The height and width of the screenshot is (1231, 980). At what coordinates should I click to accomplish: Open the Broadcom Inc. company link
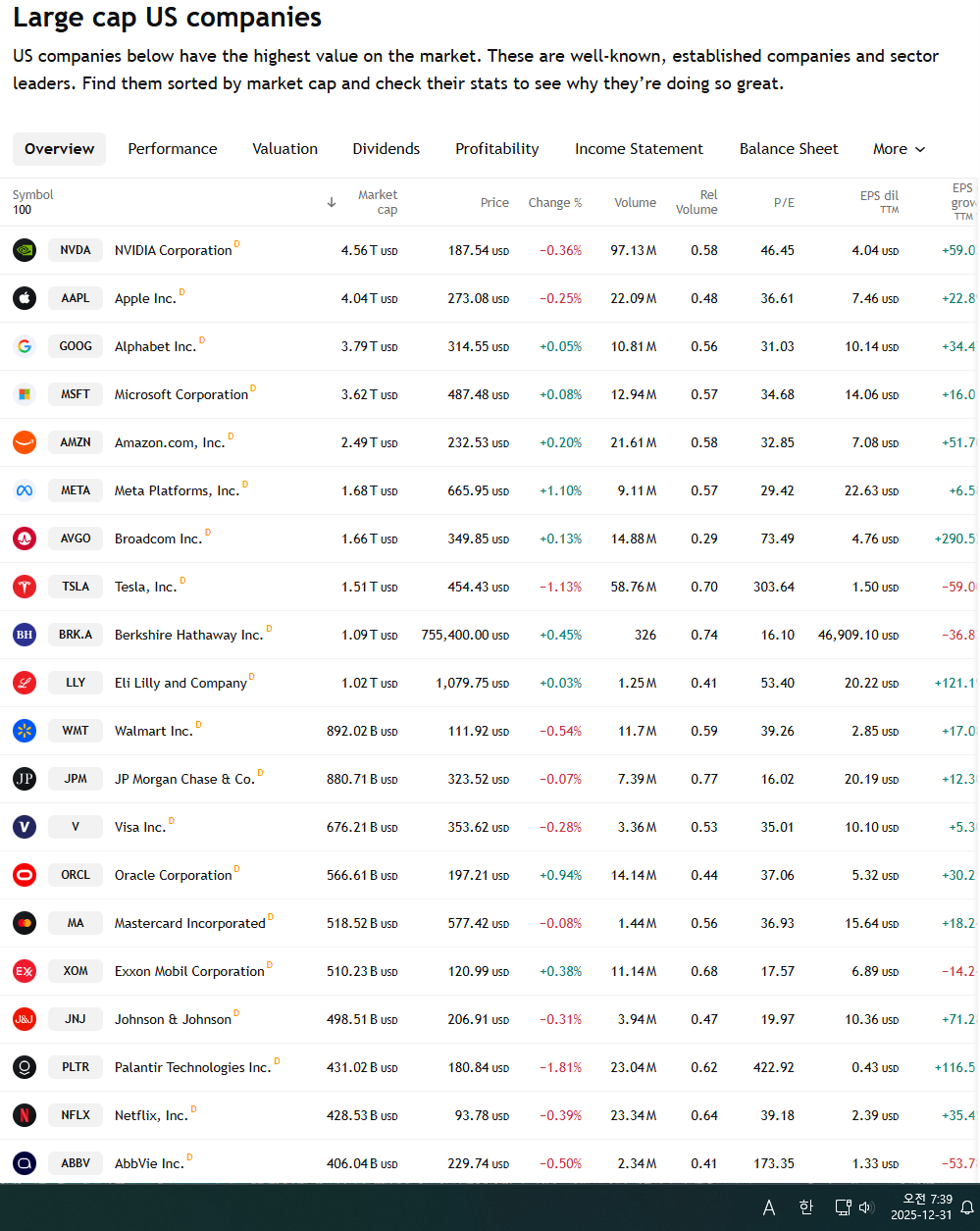[x=158, y=539]
